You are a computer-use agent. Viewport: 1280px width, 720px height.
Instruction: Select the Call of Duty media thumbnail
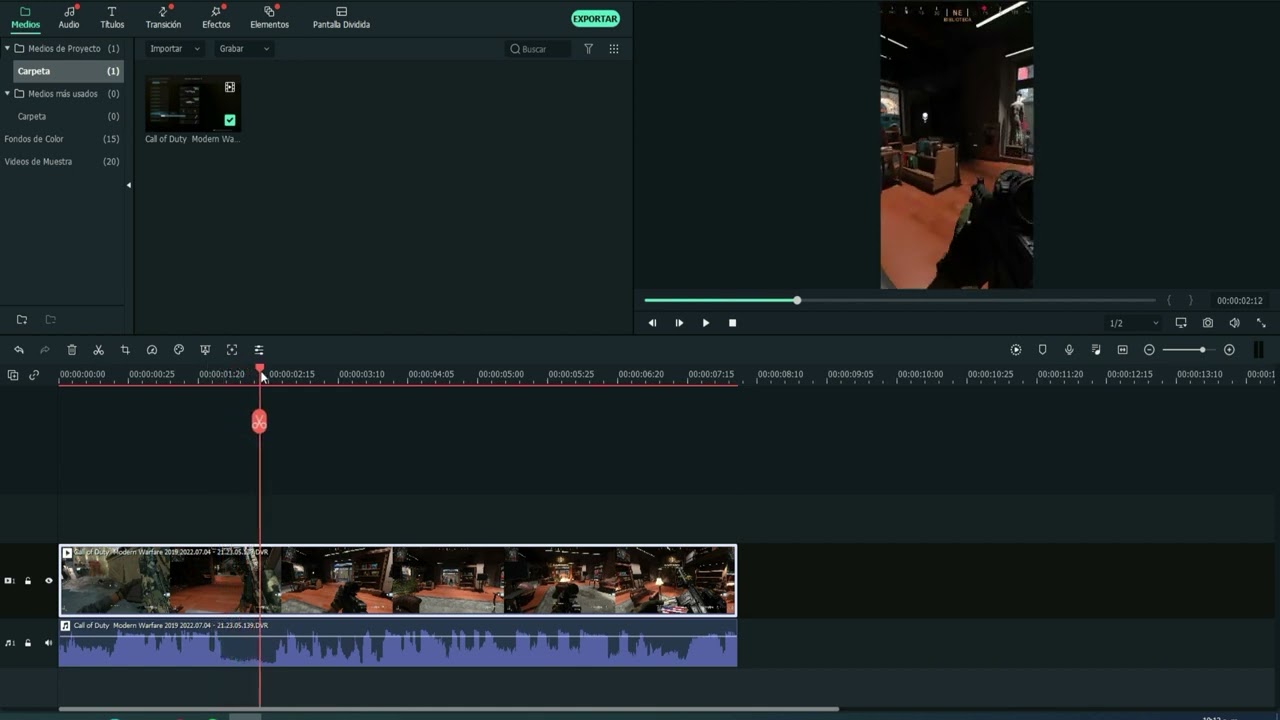(193, 103)
